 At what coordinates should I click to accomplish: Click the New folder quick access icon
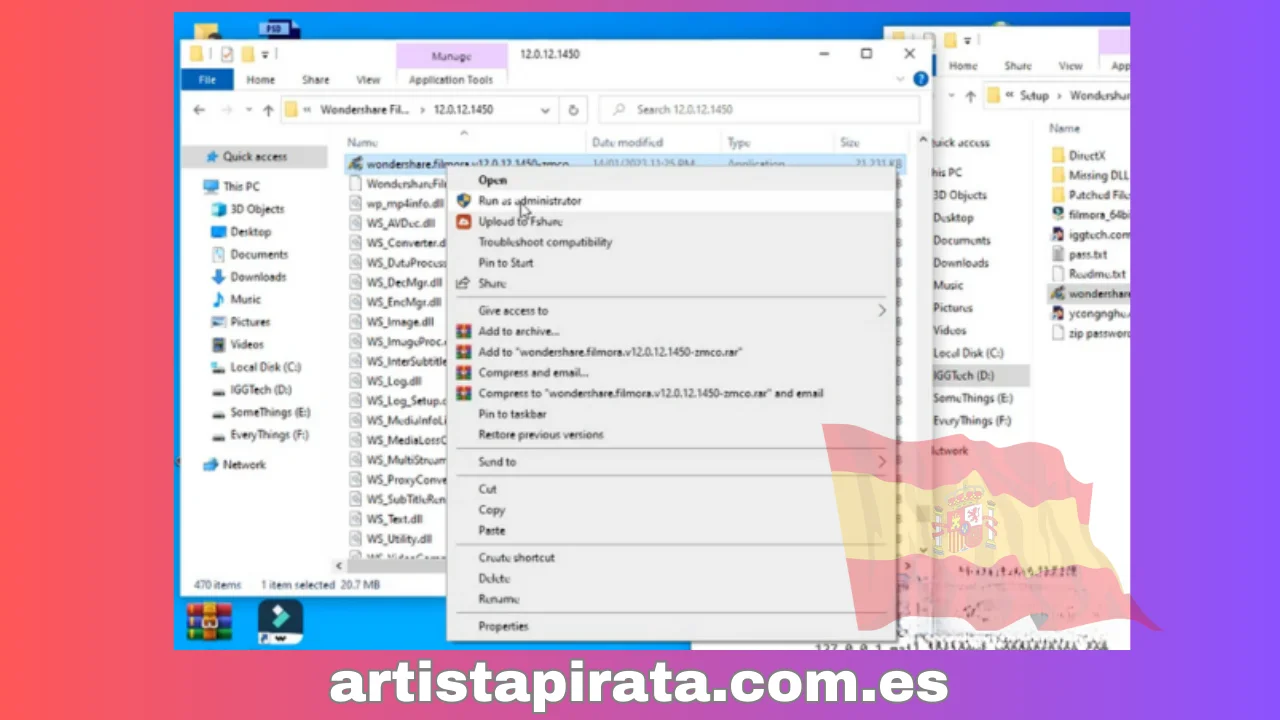(247, 54)
